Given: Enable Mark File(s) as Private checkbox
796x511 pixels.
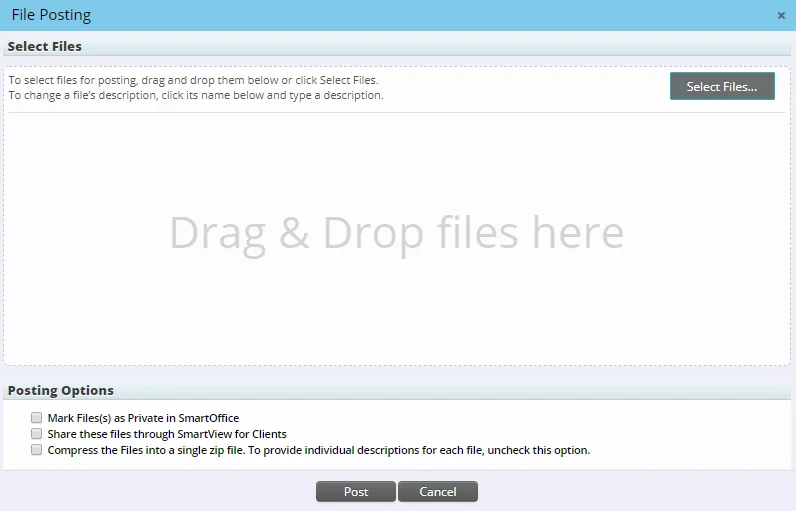Looking at the screenshot, I should [x=37, y=418].
